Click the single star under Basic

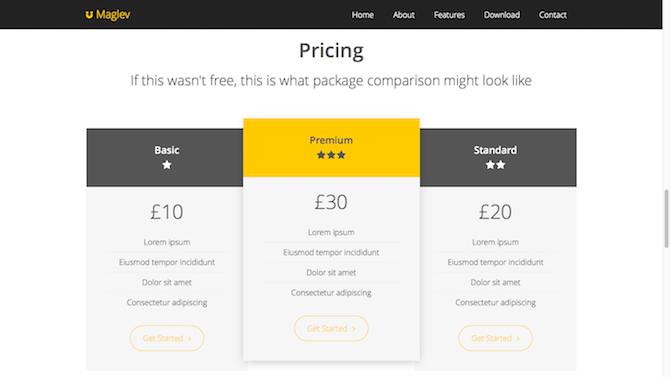coord(167,165)
